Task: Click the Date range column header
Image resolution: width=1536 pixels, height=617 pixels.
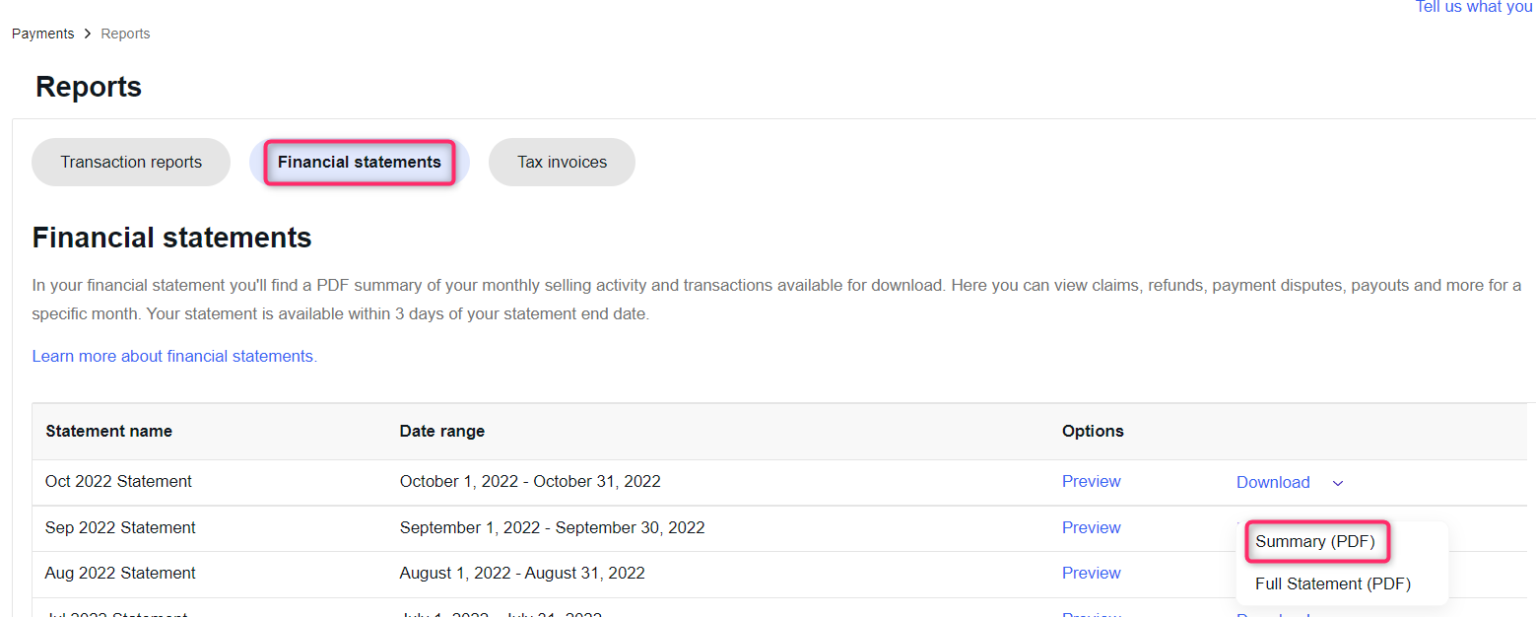Action: pos(442,431)
